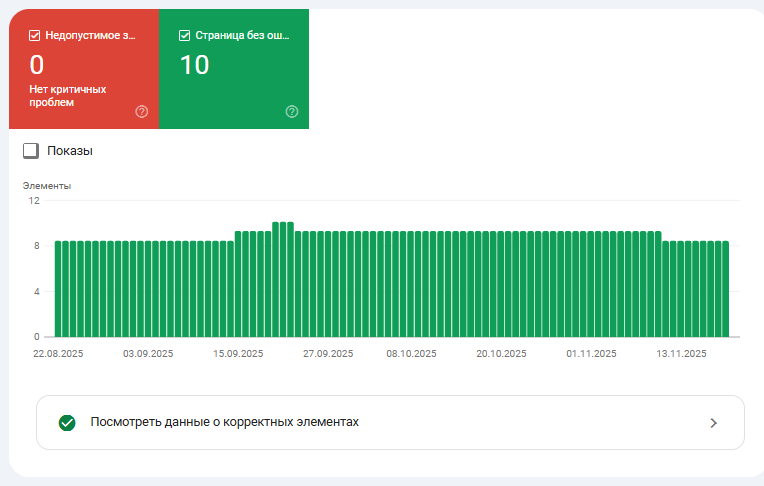Select the green card showing 10 valid pages

(x=234, y=69)
